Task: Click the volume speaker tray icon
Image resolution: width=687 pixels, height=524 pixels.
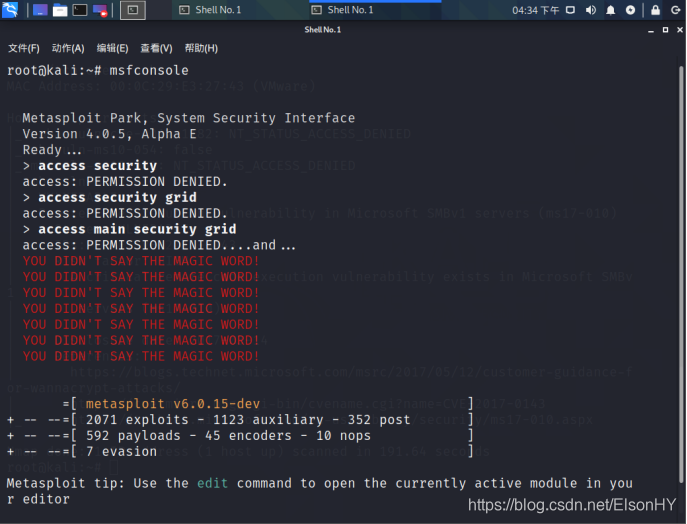Action: [x=591, y=10]
